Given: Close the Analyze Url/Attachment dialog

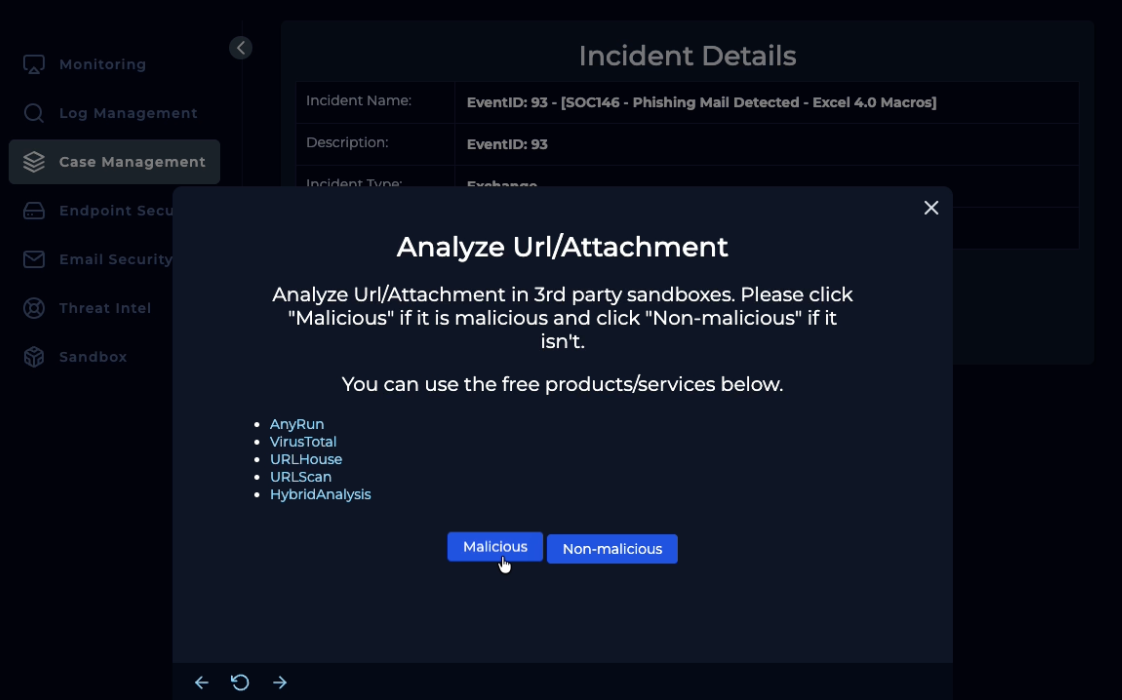Looking at the screenshot, I should [x=931, y=208].
